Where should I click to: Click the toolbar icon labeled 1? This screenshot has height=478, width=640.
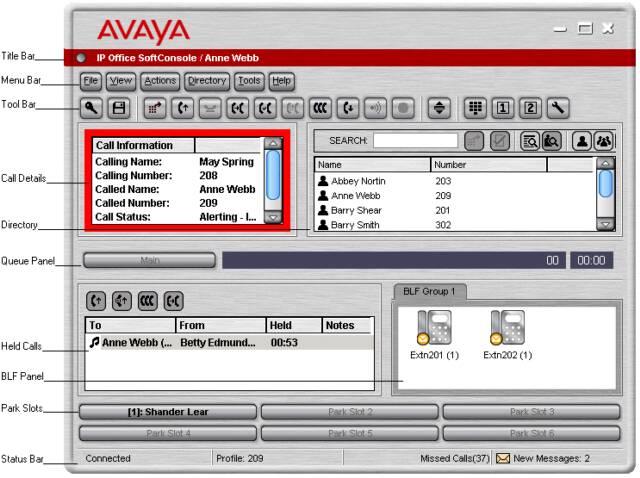click(x=503, y=109)
